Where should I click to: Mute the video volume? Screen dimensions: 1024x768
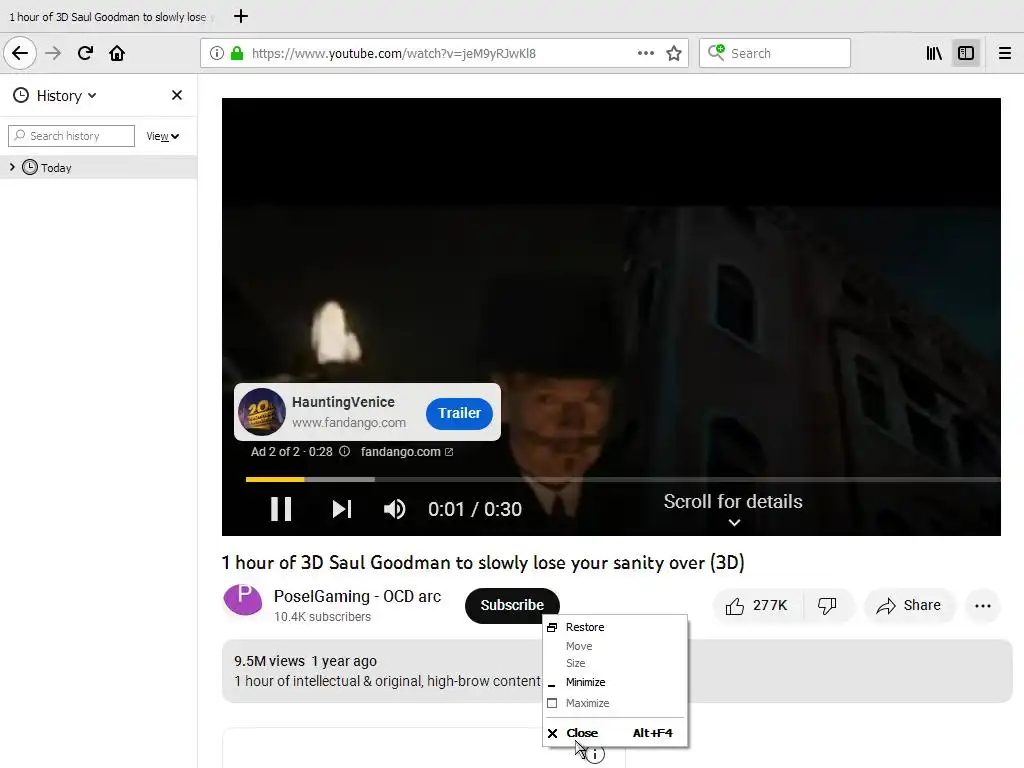coord(394,509)
